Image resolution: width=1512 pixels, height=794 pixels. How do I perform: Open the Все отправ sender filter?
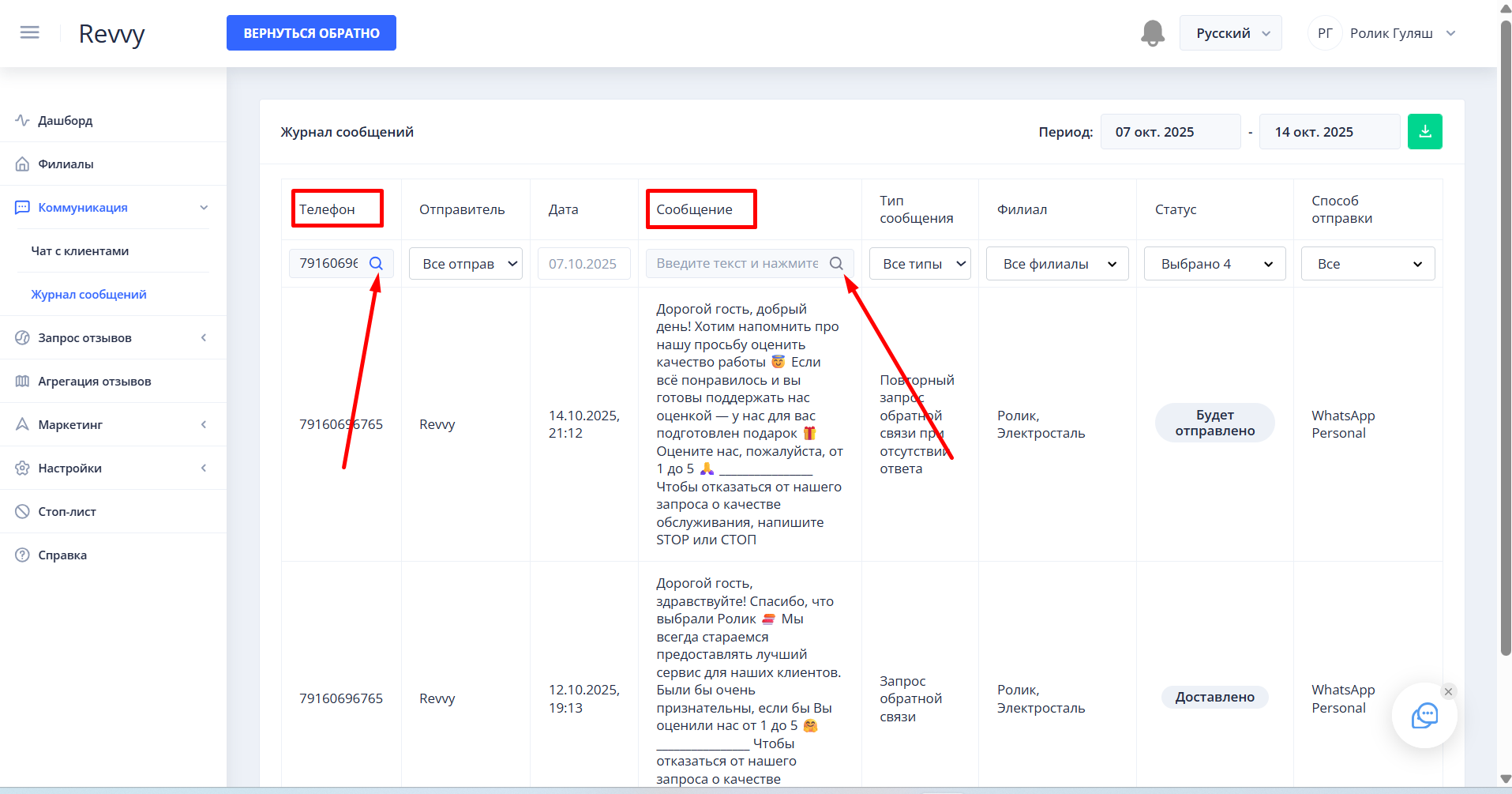[x=466, y=264]
